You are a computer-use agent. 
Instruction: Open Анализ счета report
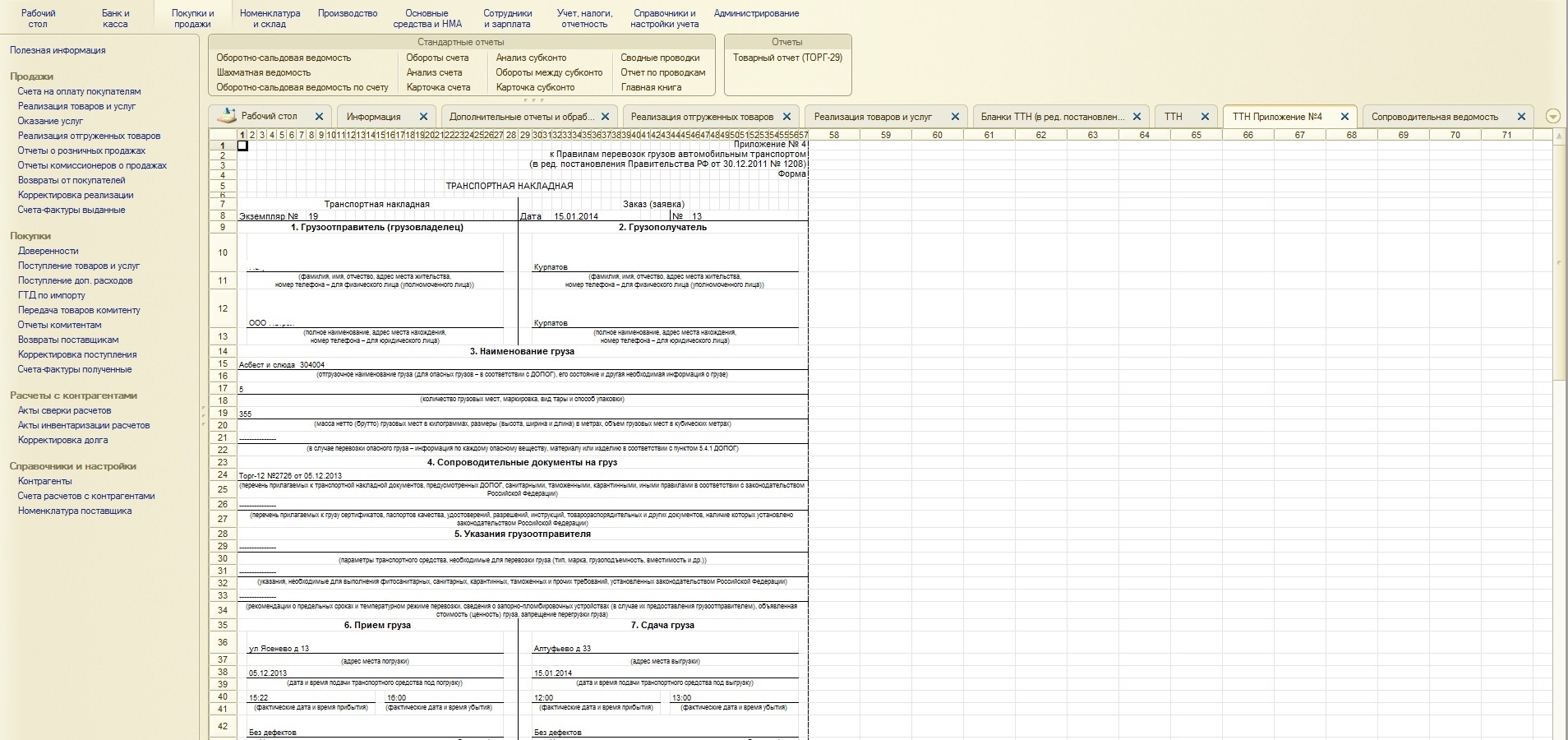point(434,72)
